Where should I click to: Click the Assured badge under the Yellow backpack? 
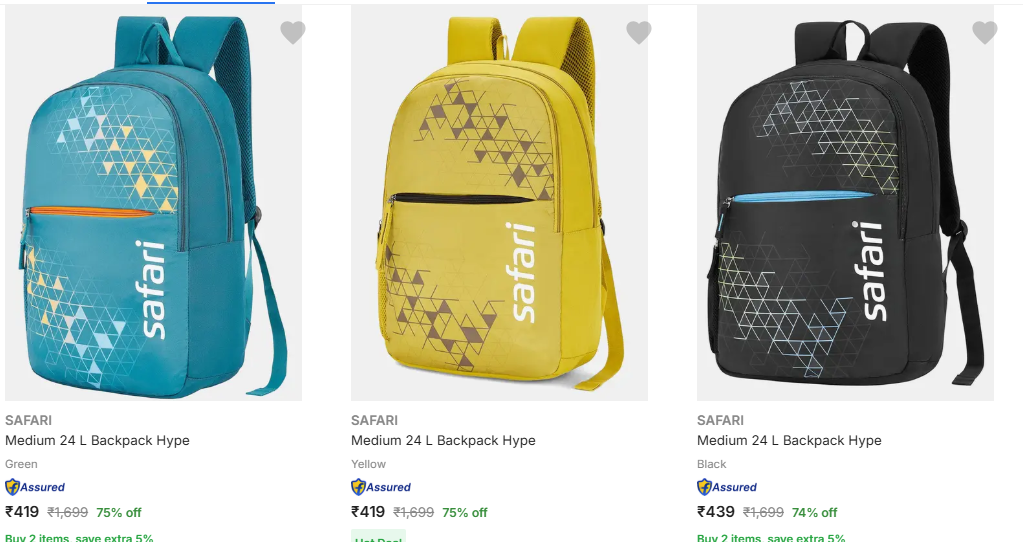381,487
